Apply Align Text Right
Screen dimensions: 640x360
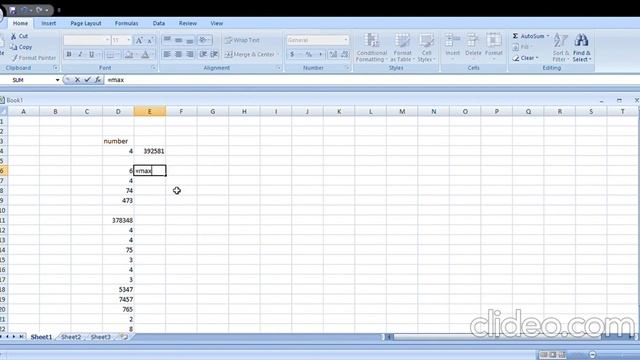tap(190, 54)
